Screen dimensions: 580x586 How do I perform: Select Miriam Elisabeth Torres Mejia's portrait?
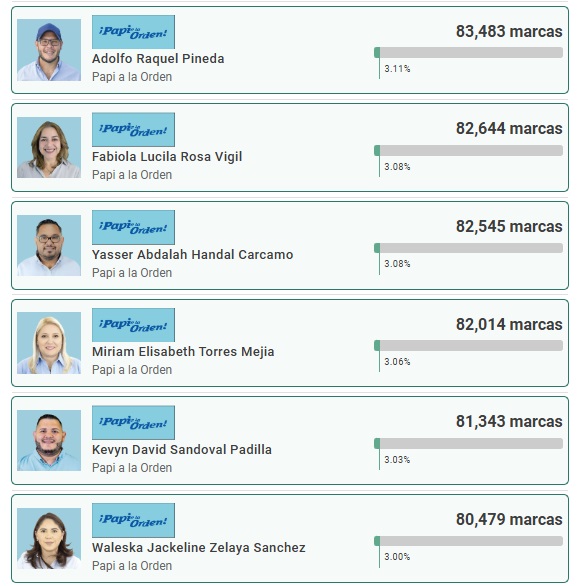49,343
